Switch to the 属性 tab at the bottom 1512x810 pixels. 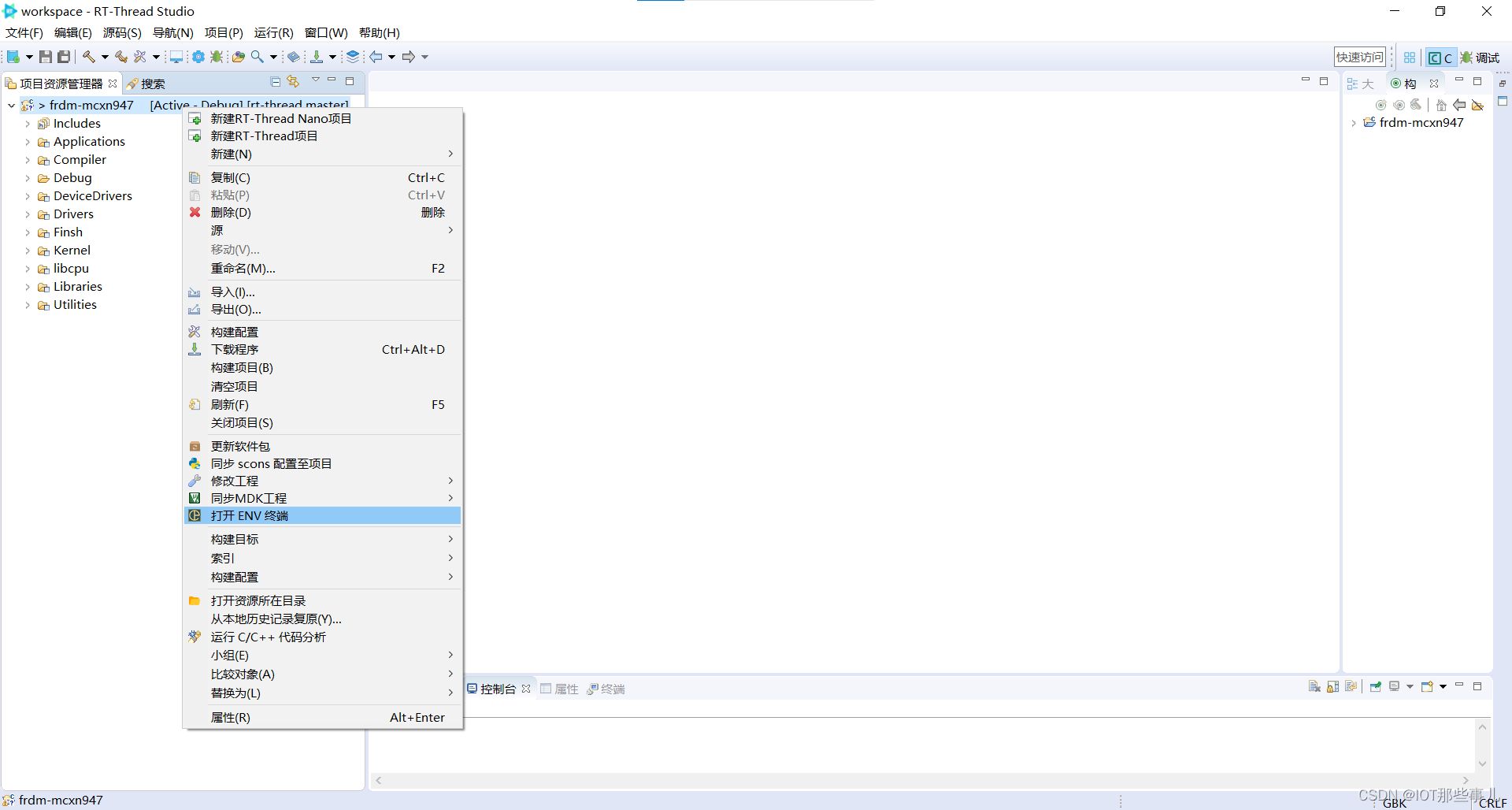(x=565, y=688)
